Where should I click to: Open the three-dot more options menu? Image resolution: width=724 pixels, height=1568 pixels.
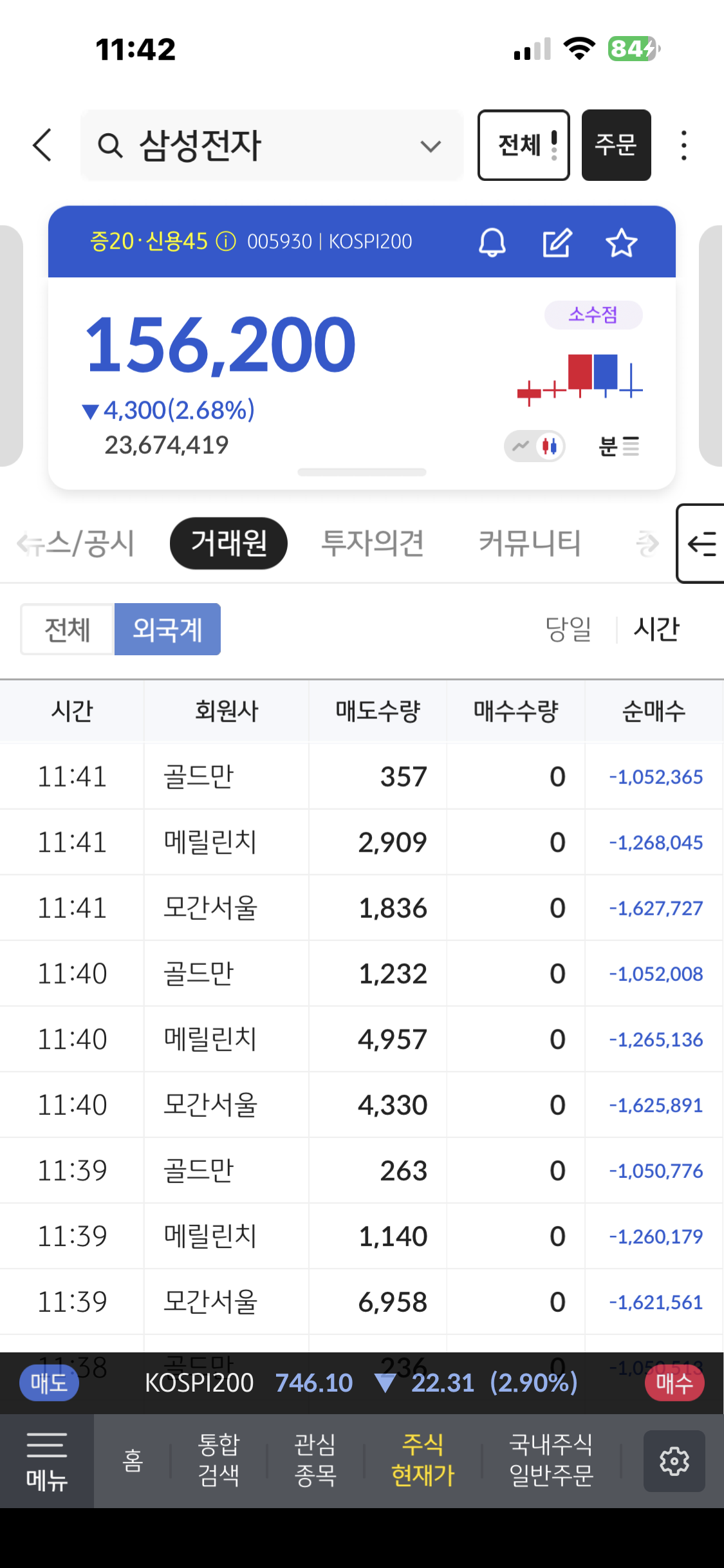pos(683,145)
